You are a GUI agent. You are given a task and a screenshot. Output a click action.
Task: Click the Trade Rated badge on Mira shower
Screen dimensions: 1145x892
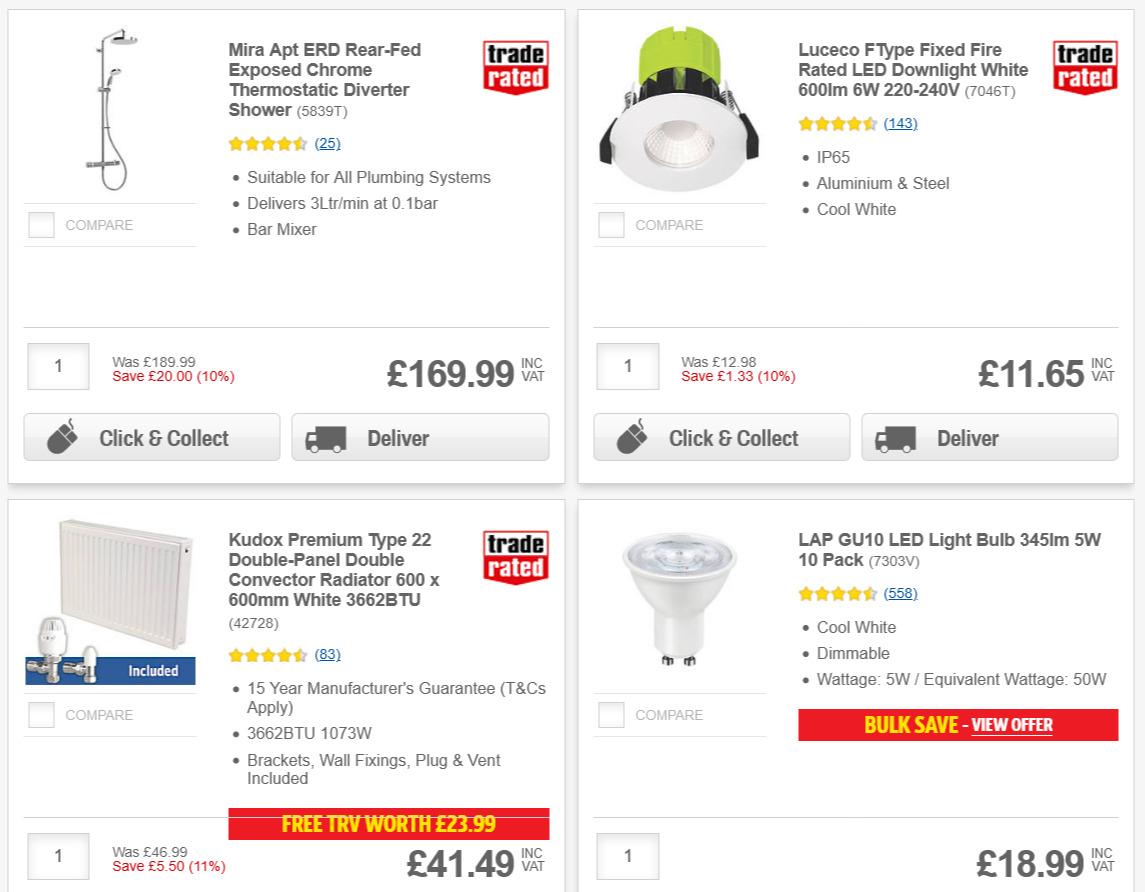515,66
